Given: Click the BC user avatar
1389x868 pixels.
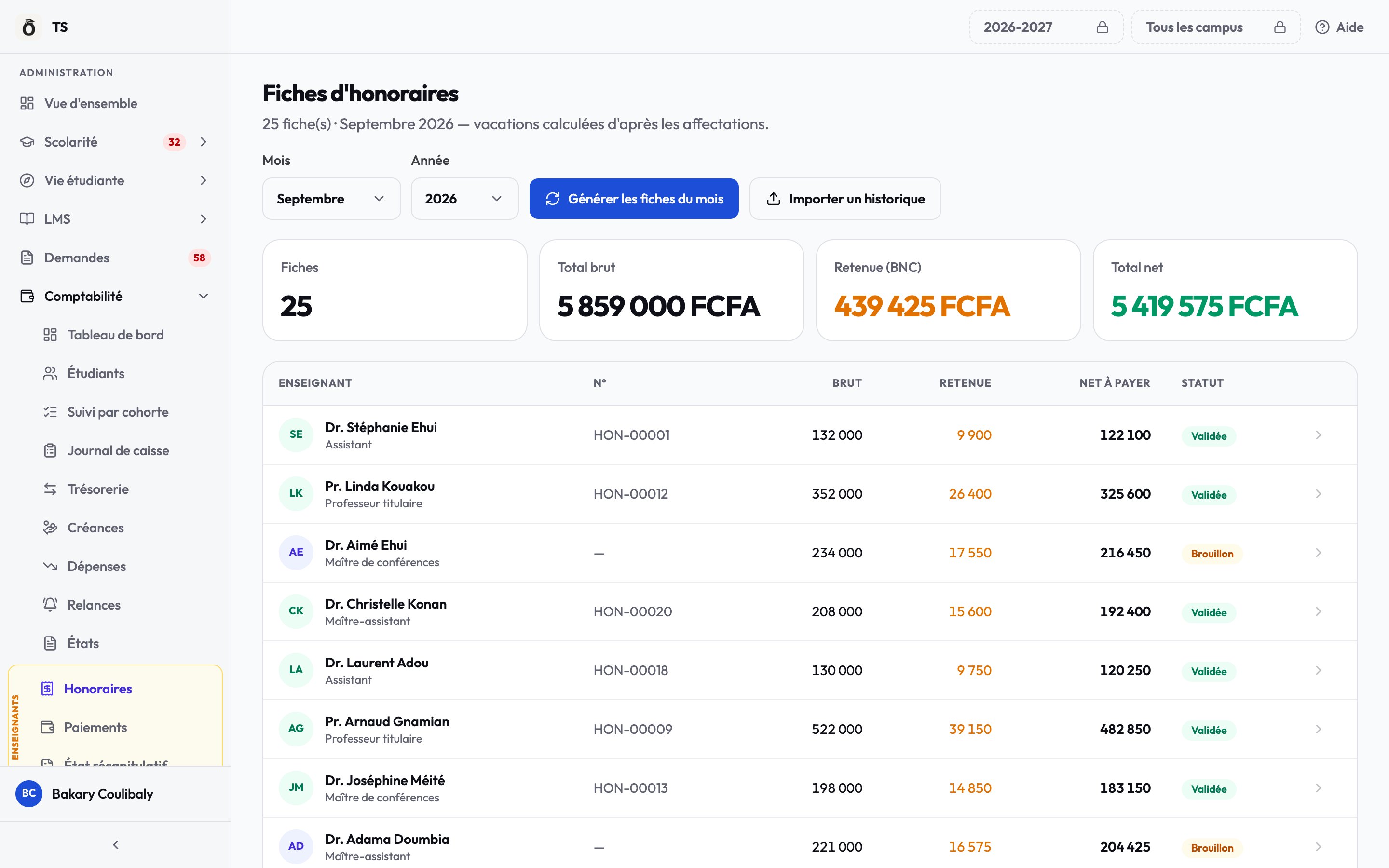Looking at the screenshot, I should pyautogui.click(x=29, y=793).
